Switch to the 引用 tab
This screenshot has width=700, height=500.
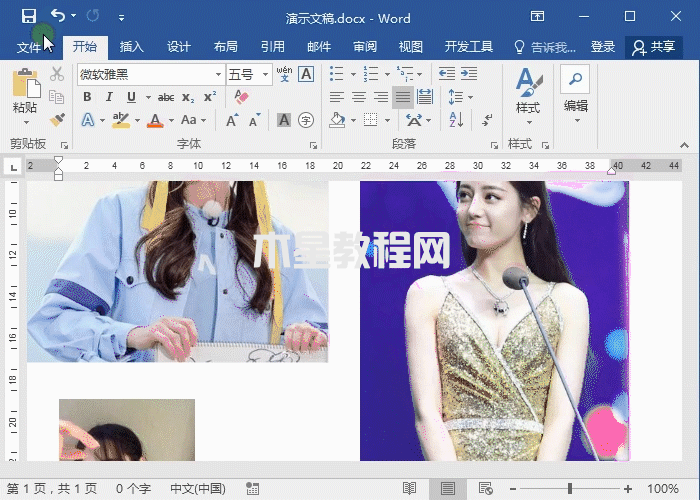coord(272,46)
